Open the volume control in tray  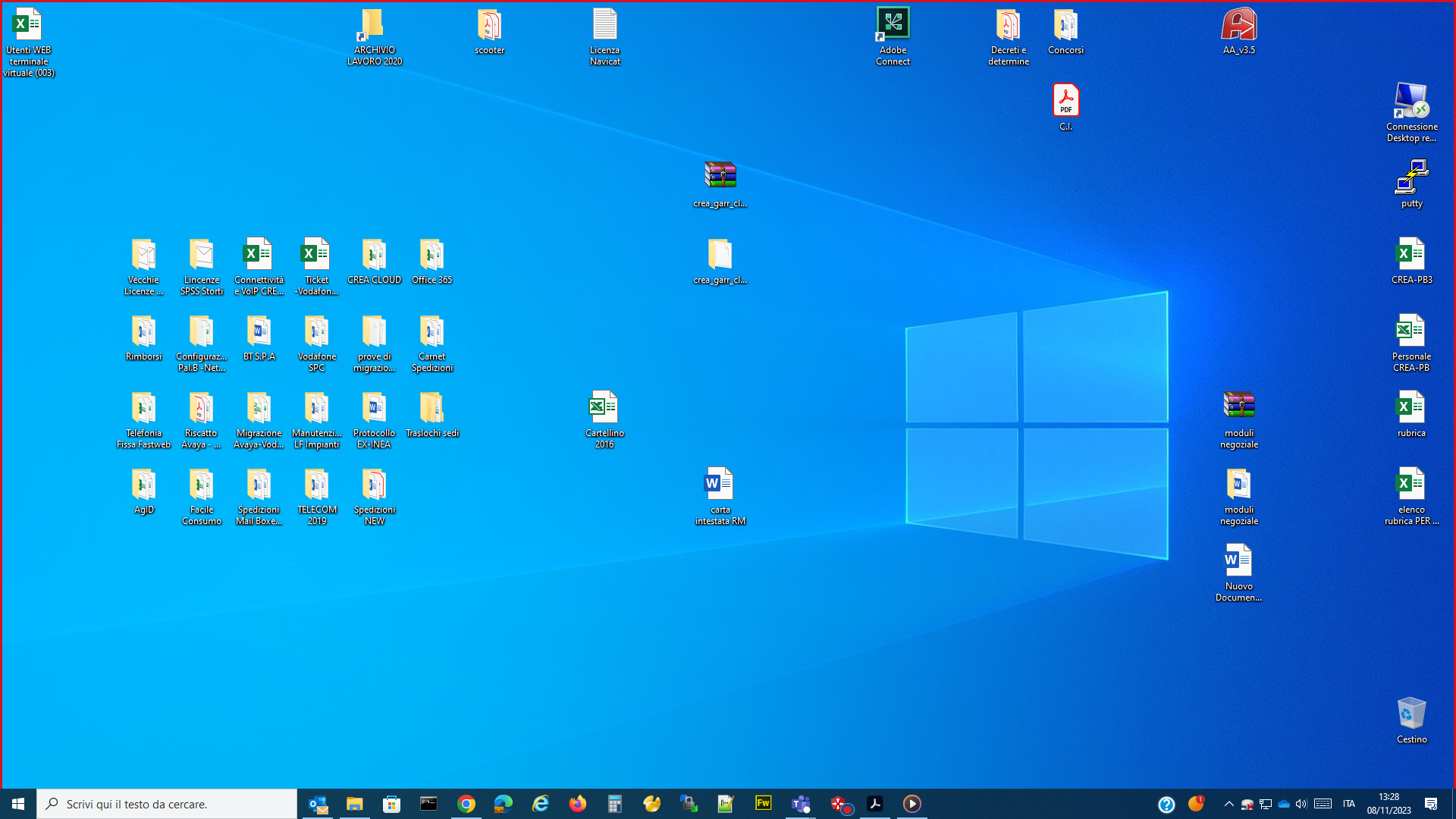(x=1301, y=804)
